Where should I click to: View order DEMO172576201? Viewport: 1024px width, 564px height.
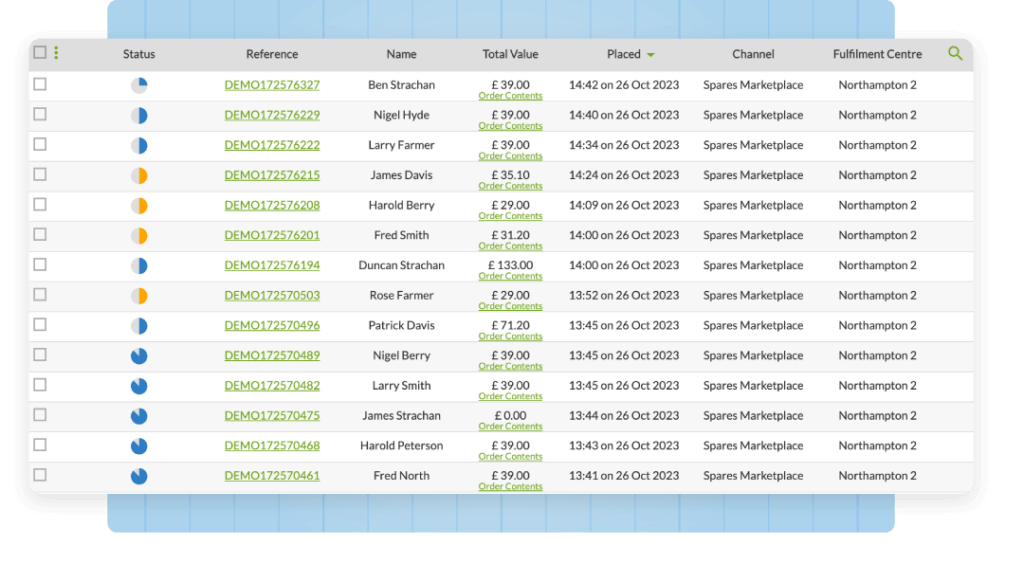click(x=272, y=235)
